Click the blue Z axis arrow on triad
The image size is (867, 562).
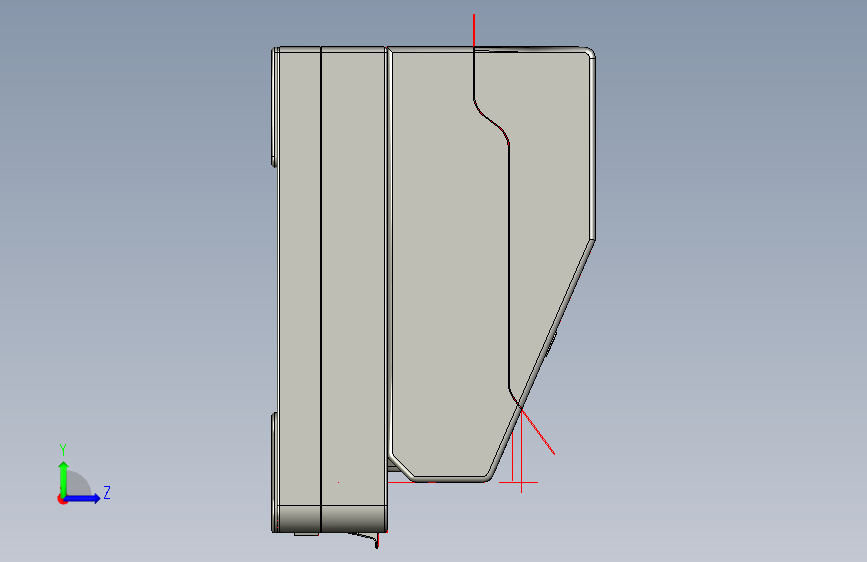click(x=83, y=498)
